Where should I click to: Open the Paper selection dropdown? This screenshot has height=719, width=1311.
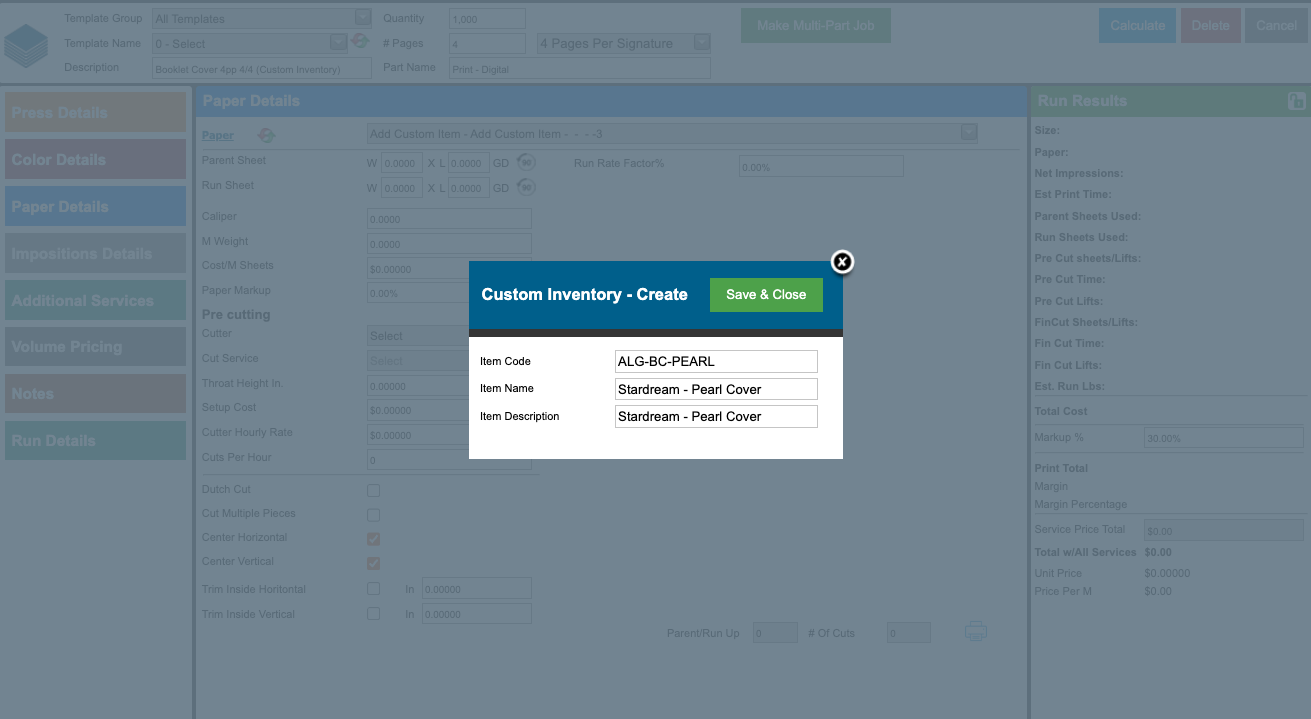tap(672, 133)
